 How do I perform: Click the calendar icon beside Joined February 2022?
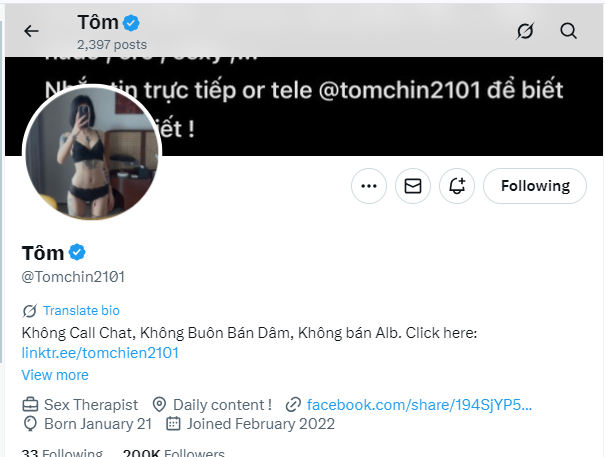[173, 423]
